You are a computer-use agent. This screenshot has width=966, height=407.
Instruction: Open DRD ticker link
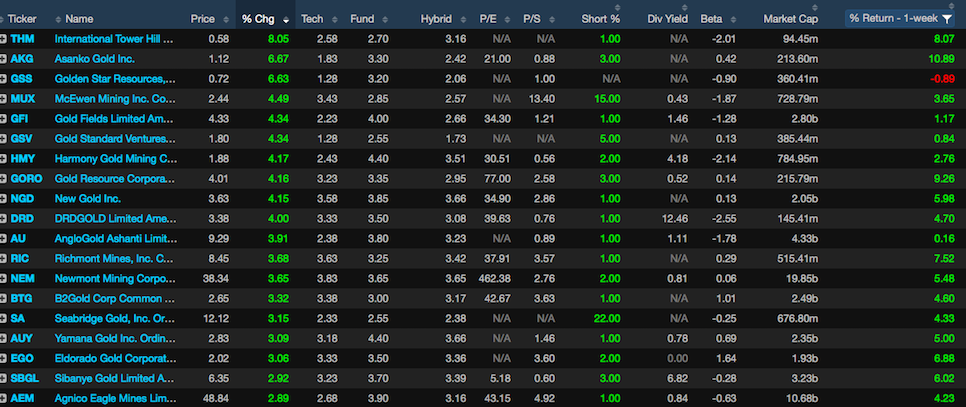(x=22, y=219)
